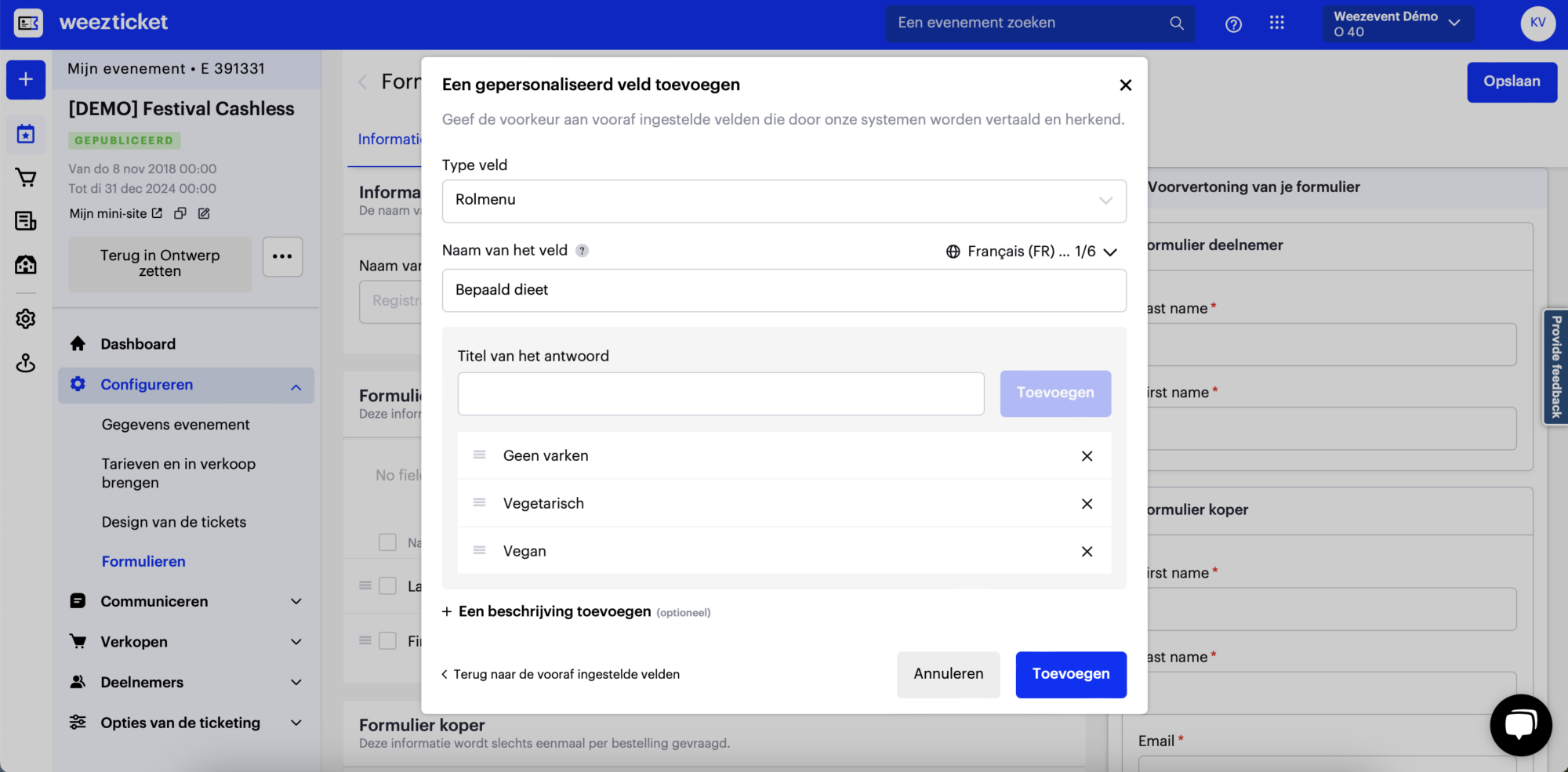Click the field name help tooltip icon

pos(582,251)
